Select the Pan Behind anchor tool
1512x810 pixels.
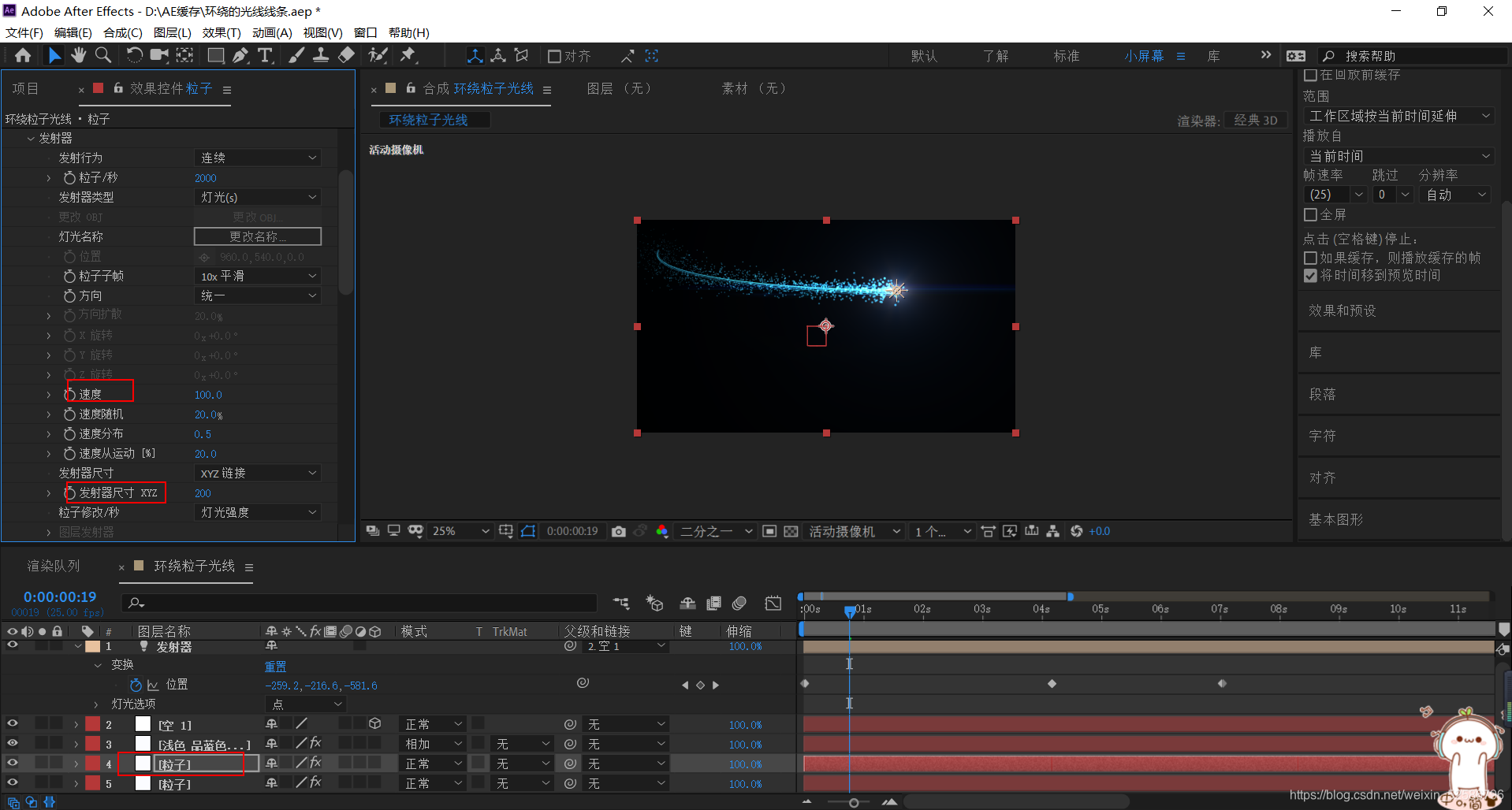pyautogui.click(x=184, y=55)
